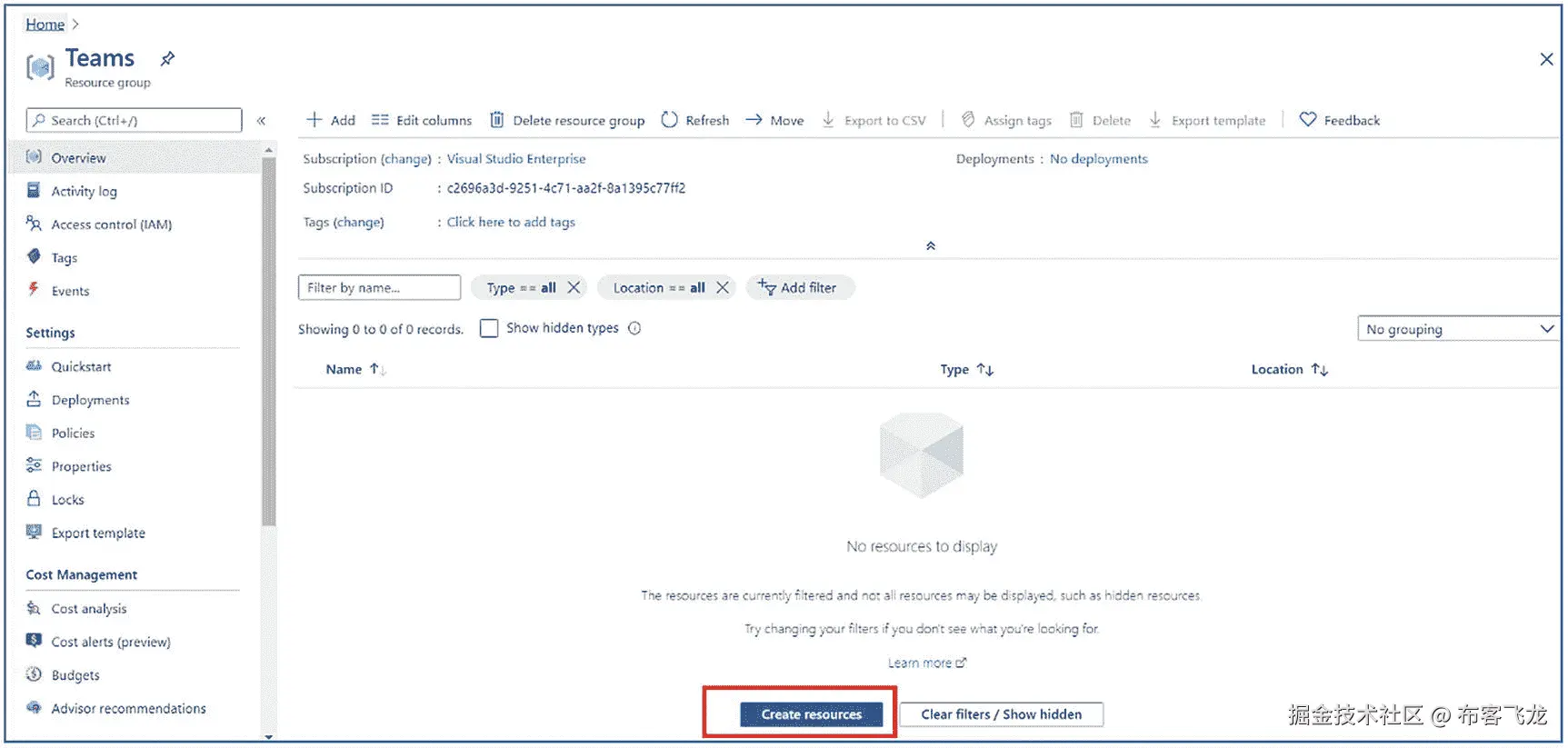Click the Budgets icon

34,674
